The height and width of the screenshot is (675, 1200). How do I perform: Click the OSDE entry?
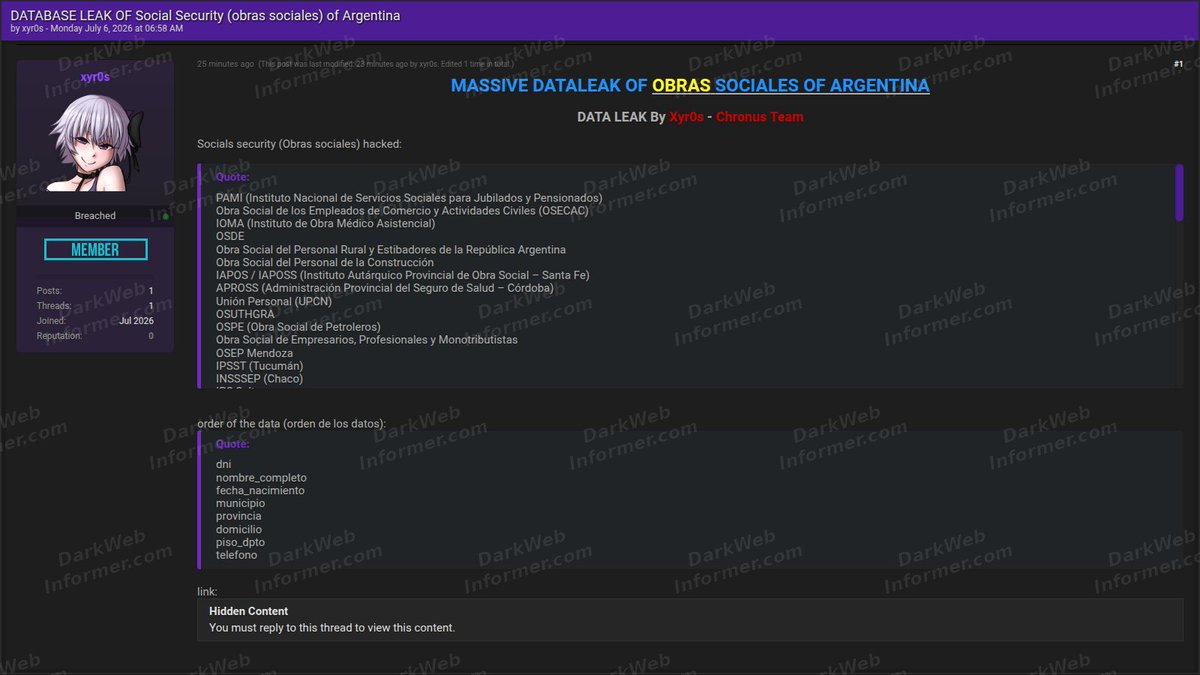[x=230, y=237]
